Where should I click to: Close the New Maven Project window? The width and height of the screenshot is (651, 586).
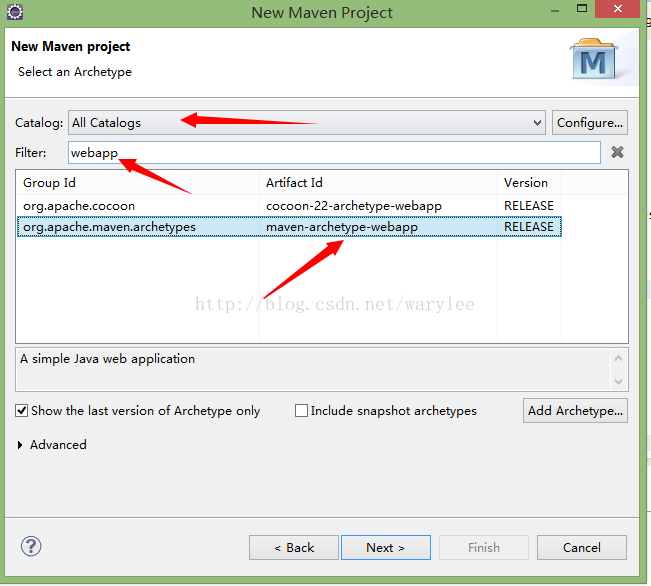point(617,9)
